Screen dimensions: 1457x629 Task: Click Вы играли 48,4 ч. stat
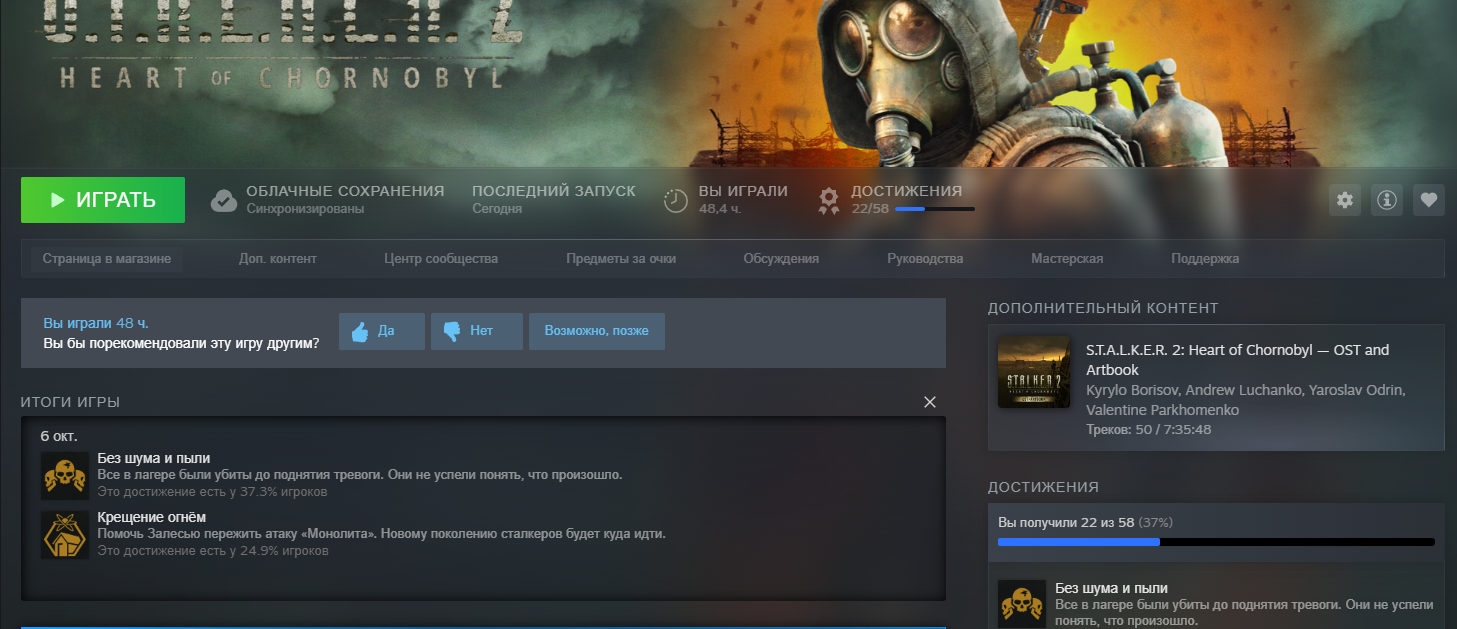coord(743,199)
